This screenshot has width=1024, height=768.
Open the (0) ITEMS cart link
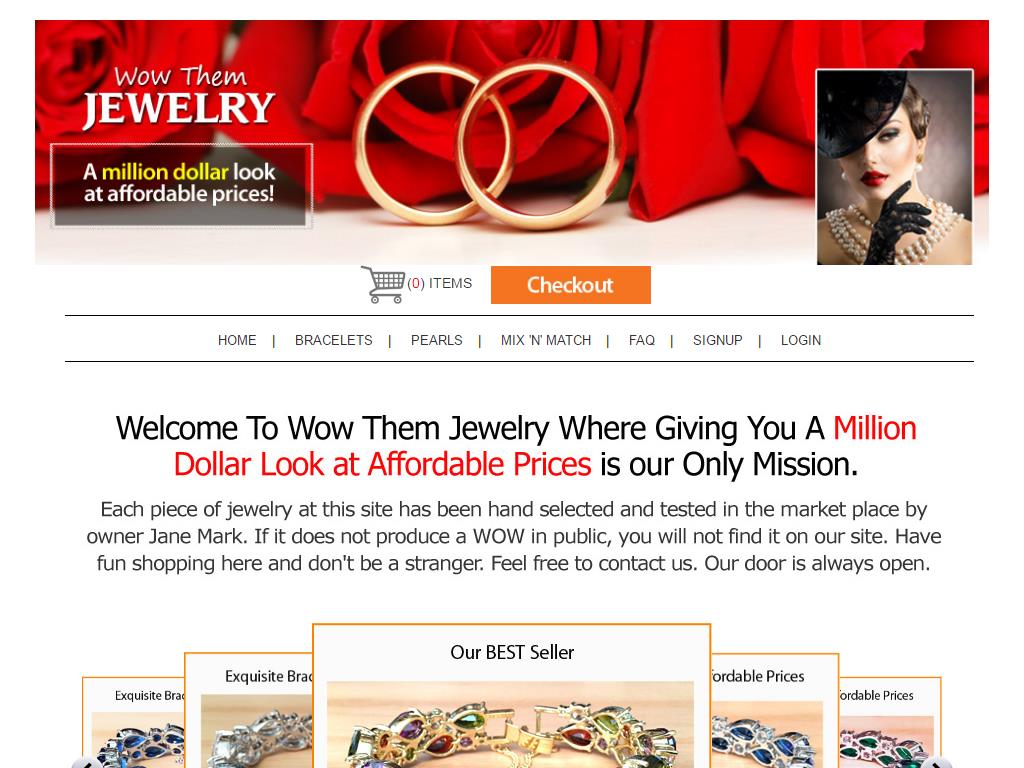[440, 283]
